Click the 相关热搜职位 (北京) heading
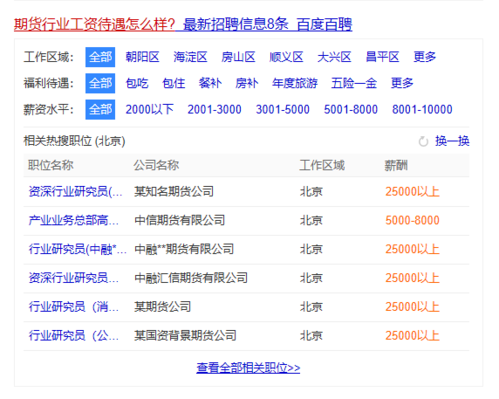Screen dimensions: 499x399 (74, 141)
